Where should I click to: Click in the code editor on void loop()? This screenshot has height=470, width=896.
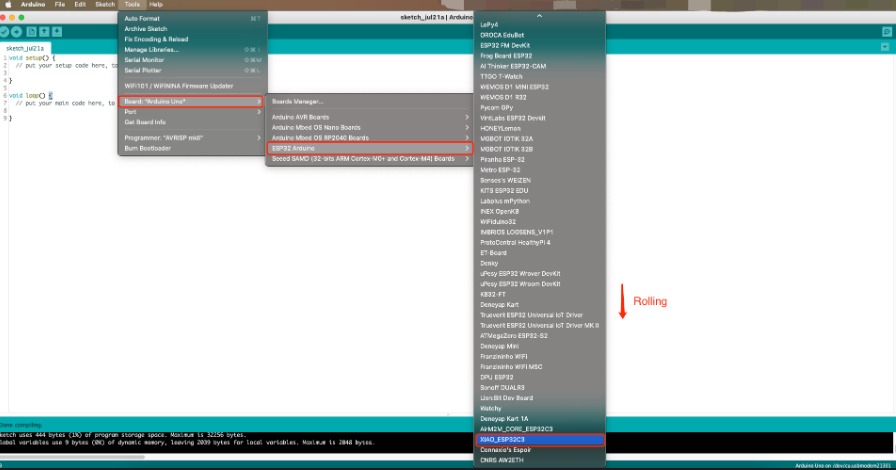(27, 95)
